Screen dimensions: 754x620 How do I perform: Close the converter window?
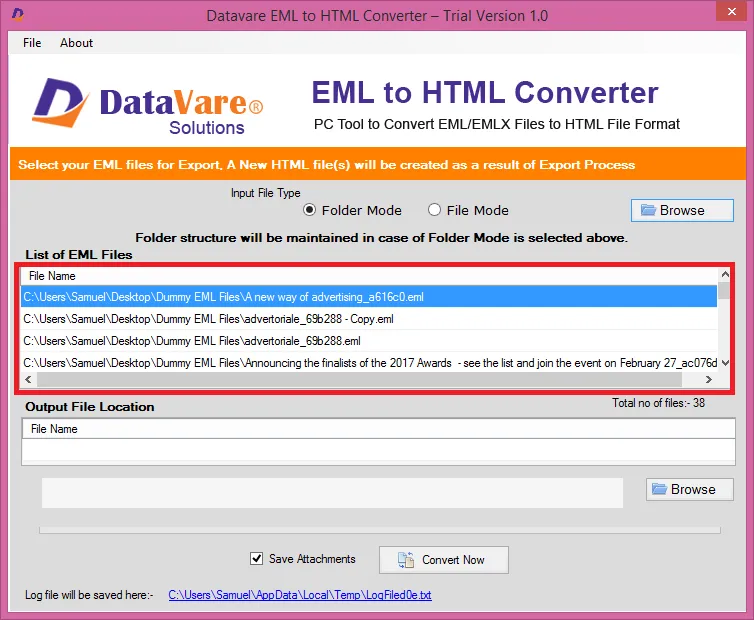pos(732,11)
